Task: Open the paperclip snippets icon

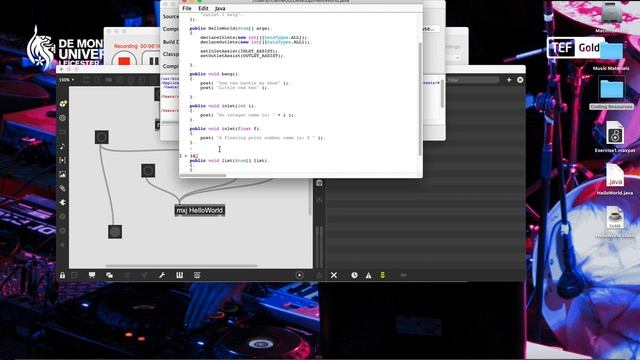Action: pyautogui.click(x=62, y=188)
